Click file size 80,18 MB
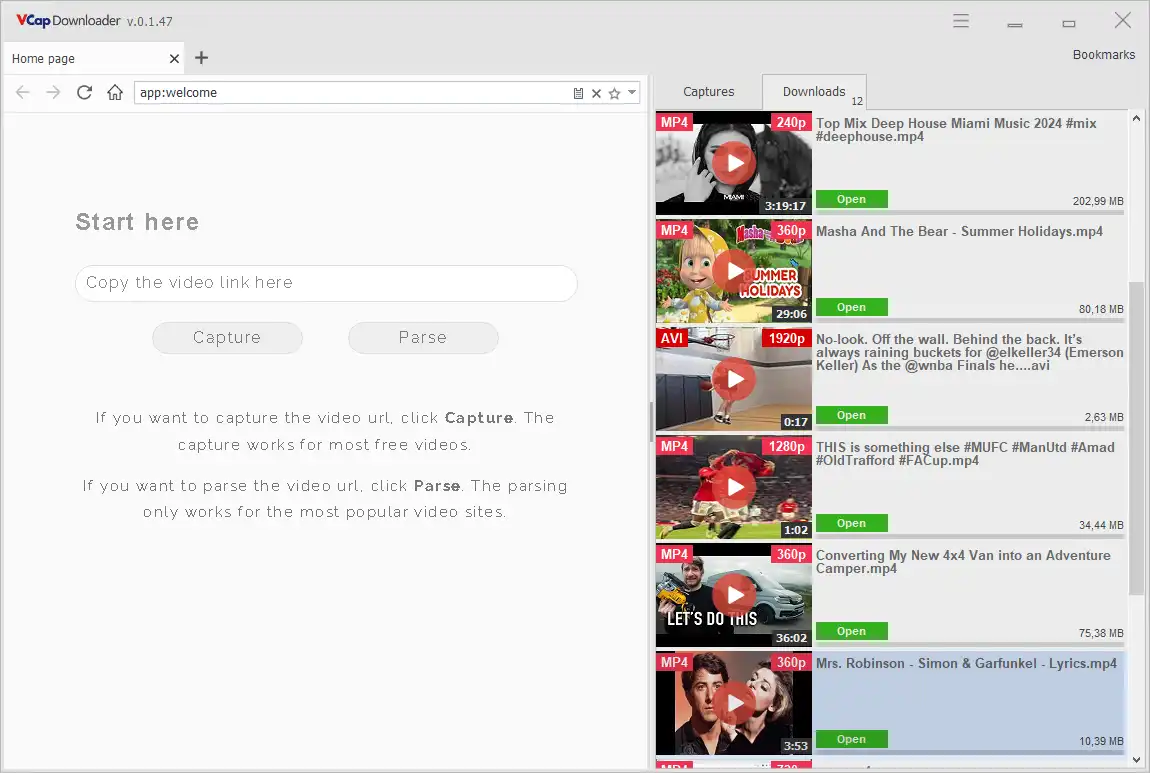The height and width of the screenshot is (773, 1150). (x=1101, y=309)
